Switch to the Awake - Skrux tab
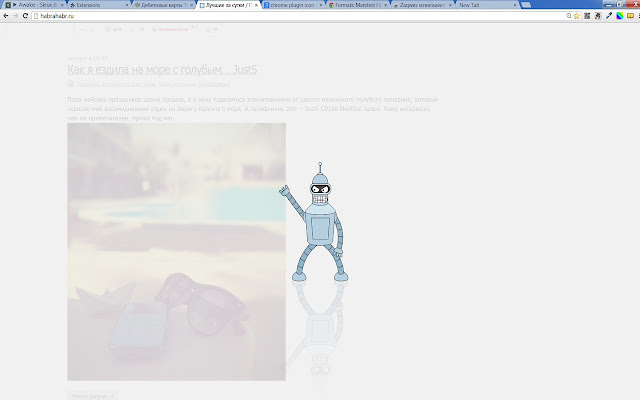Viewport: 640px width, 400px height. (x=35, y=5)
